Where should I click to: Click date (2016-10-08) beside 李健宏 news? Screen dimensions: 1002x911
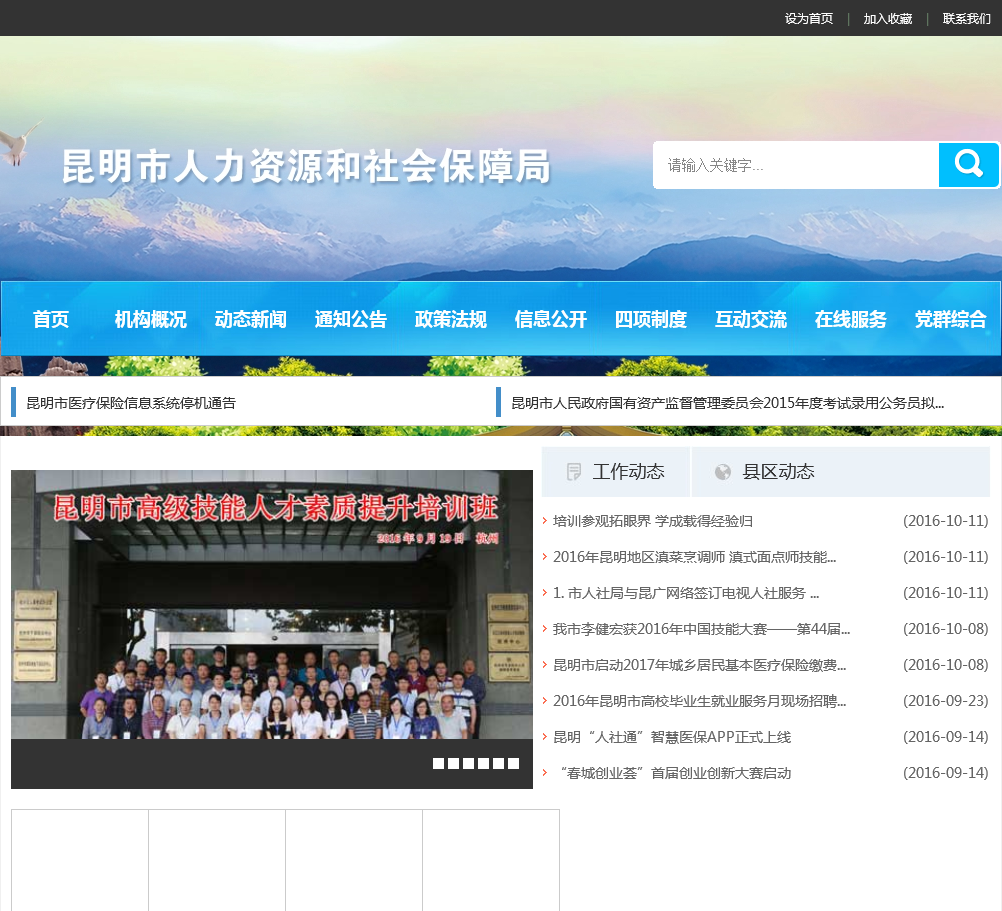click(946, 629)
